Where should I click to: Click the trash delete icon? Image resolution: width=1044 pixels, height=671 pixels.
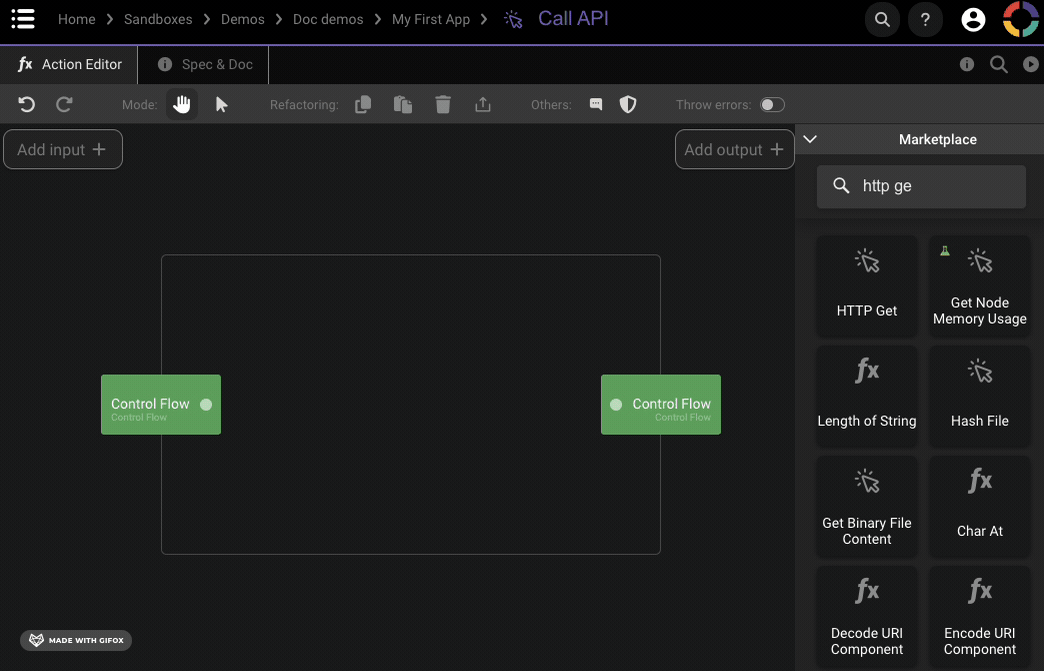(x=443, y=105)
